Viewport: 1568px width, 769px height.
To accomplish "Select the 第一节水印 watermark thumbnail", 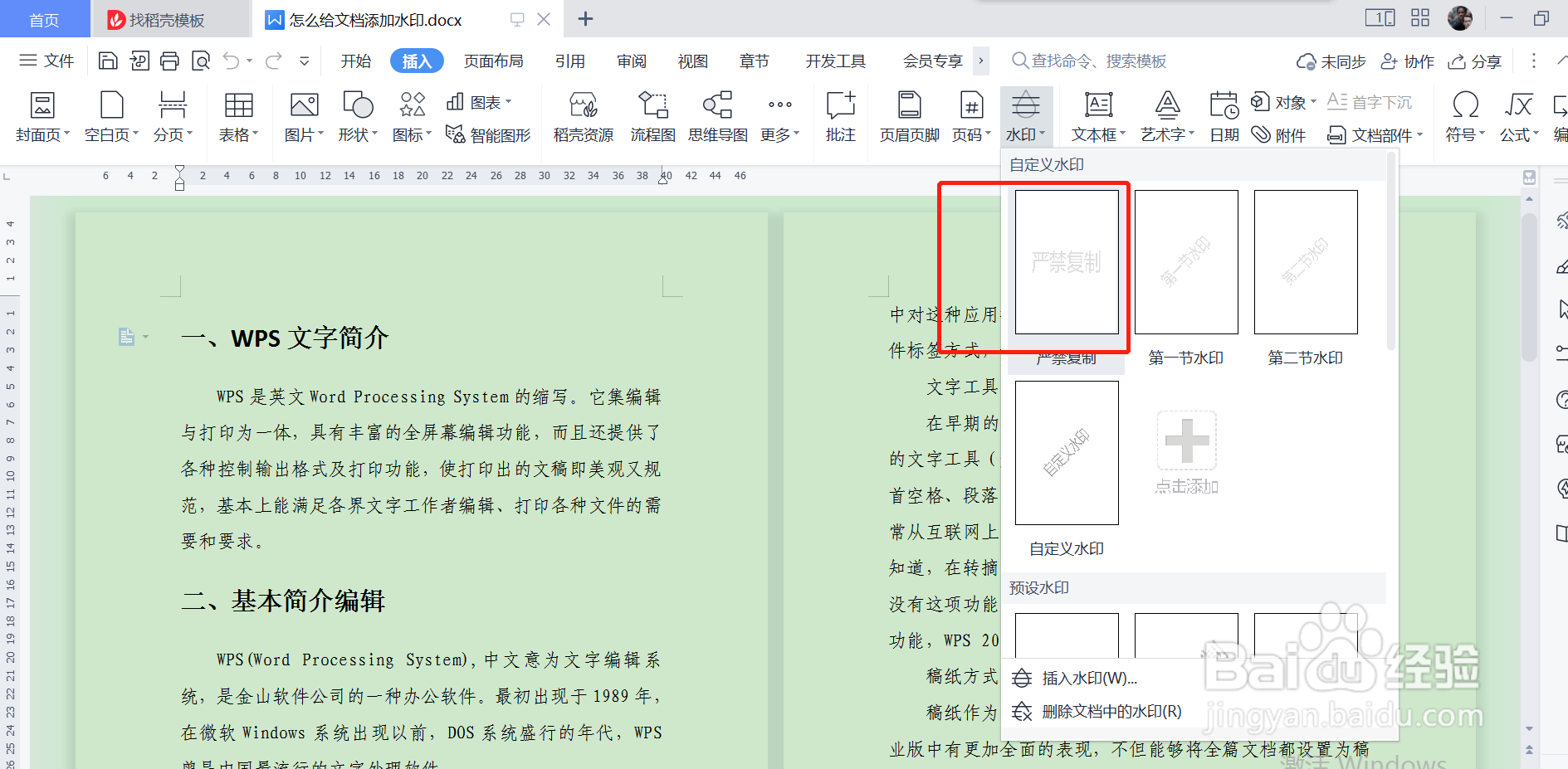I will (x=1186, y=262).
